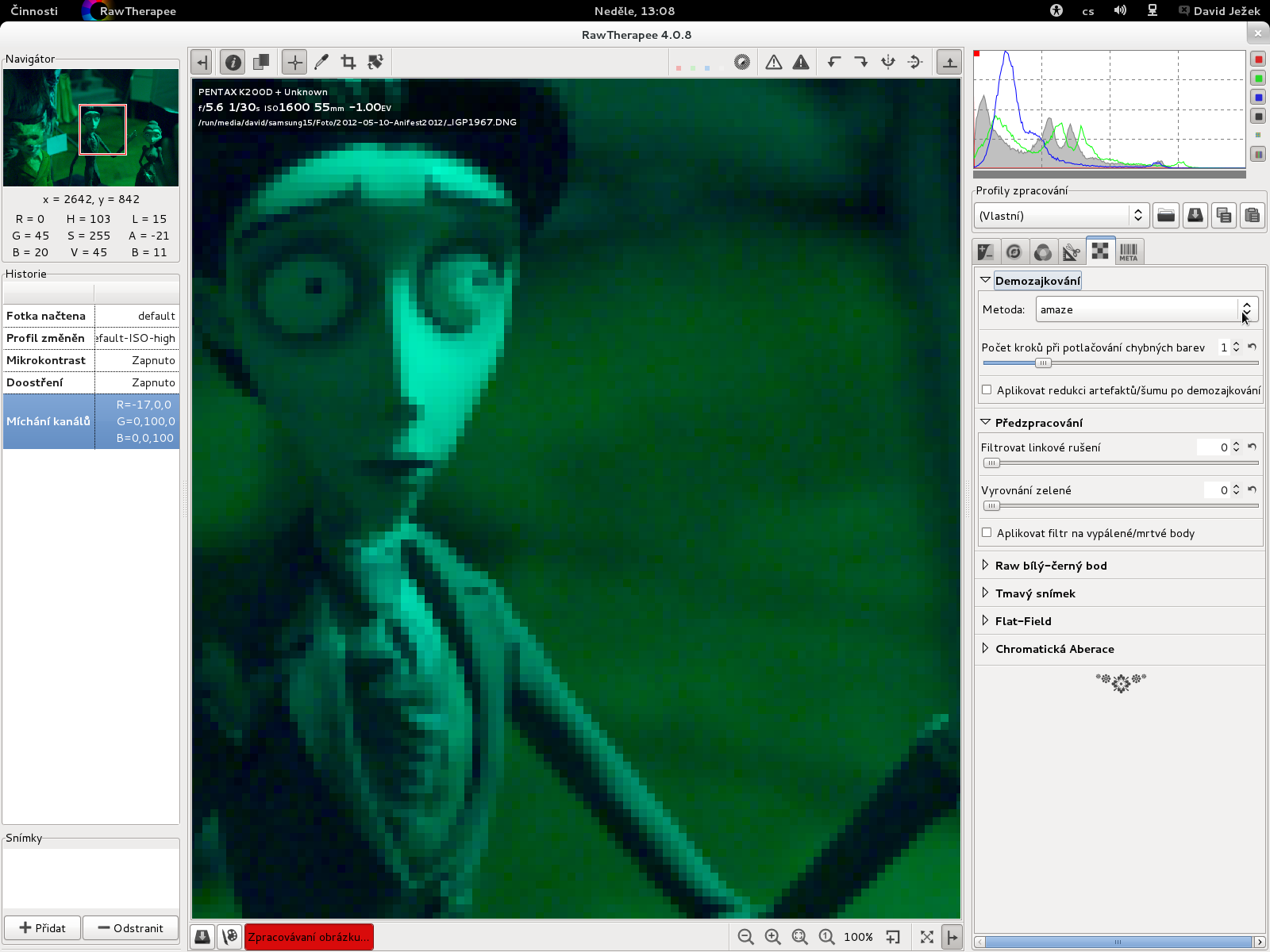The image size is (1270, 952).
Task: Rotate image left
Action: [x=834, y=62]
